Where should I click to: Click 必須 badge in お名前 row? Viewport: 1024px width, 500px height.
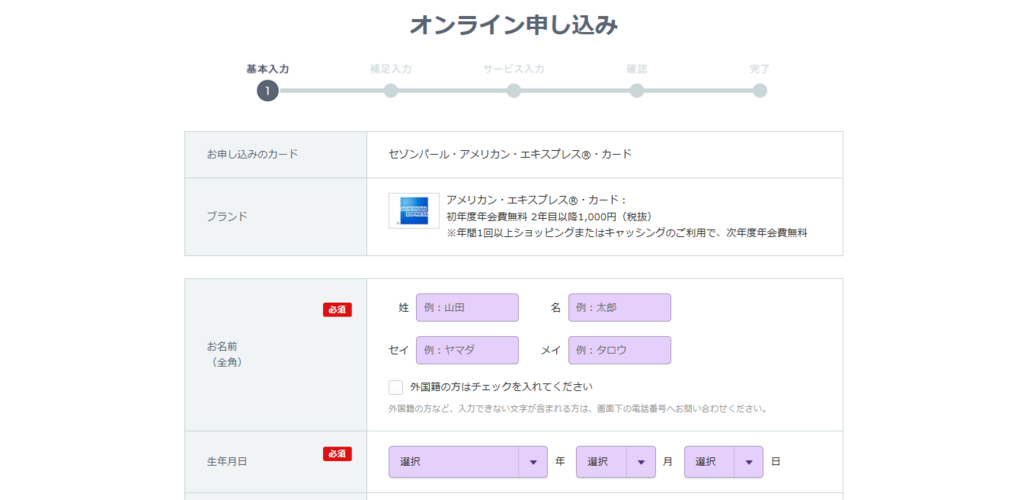click(337, 310)
